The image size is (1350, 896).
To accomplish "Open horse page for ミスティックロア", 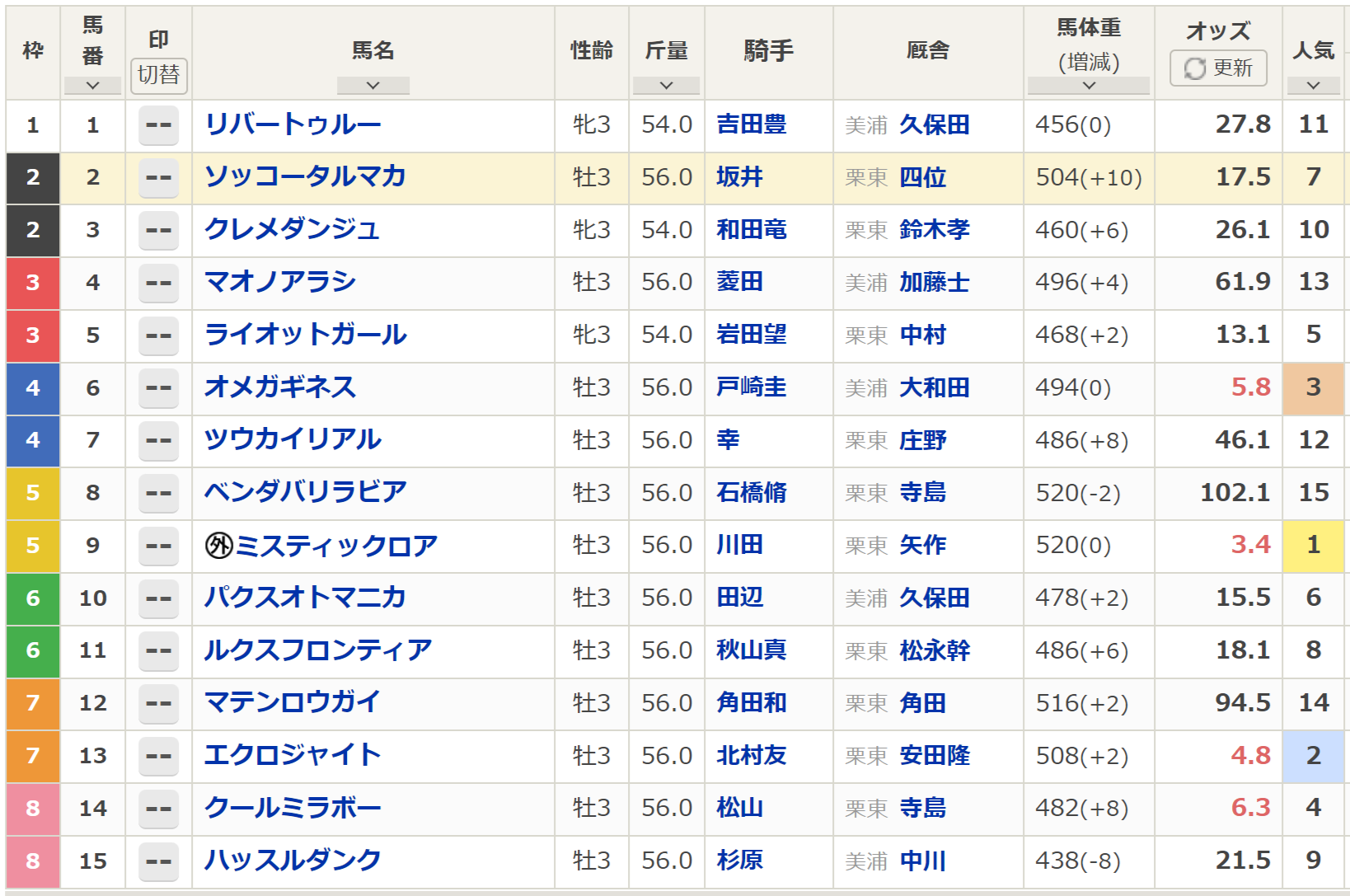I will 336,546.
